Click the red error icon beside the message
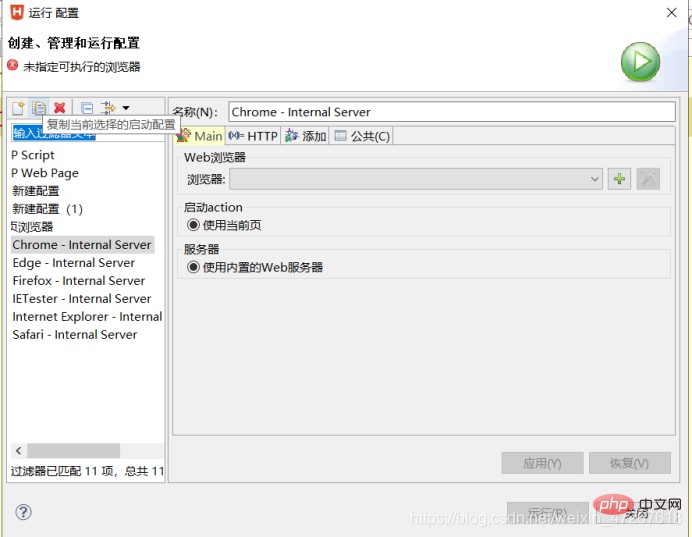This screenshot has width=692, height=537. coord(13,66)
